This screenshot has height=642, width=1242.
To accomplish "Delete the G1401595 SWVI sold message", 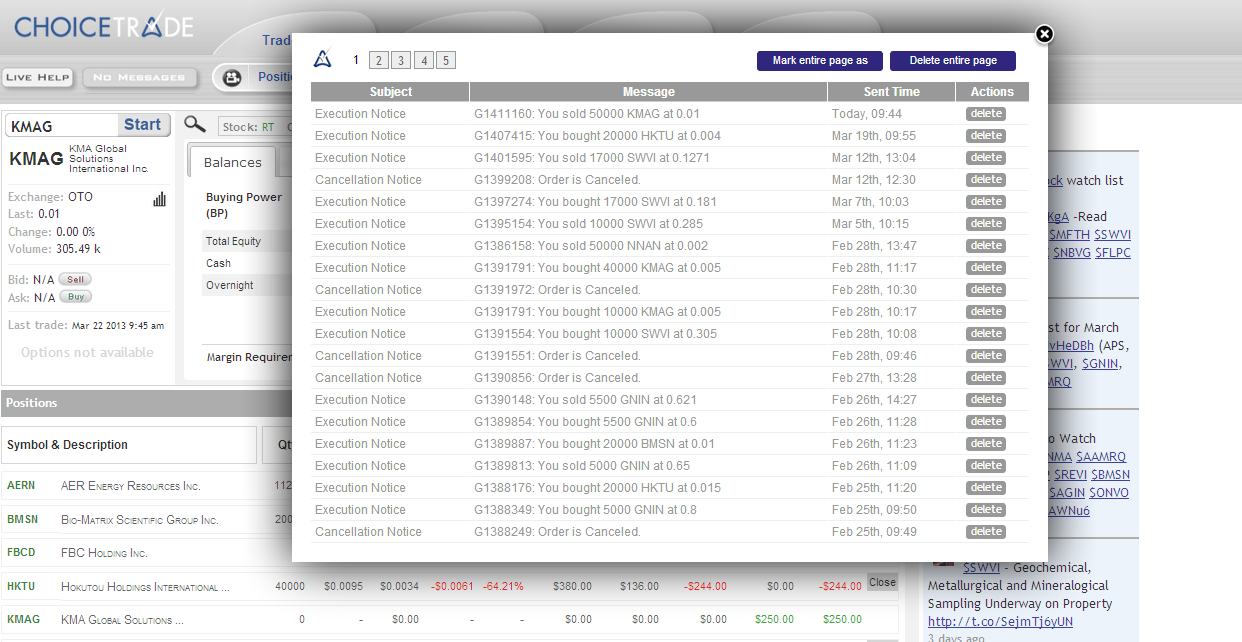I will pyautogui.click(x=986, y=158).
